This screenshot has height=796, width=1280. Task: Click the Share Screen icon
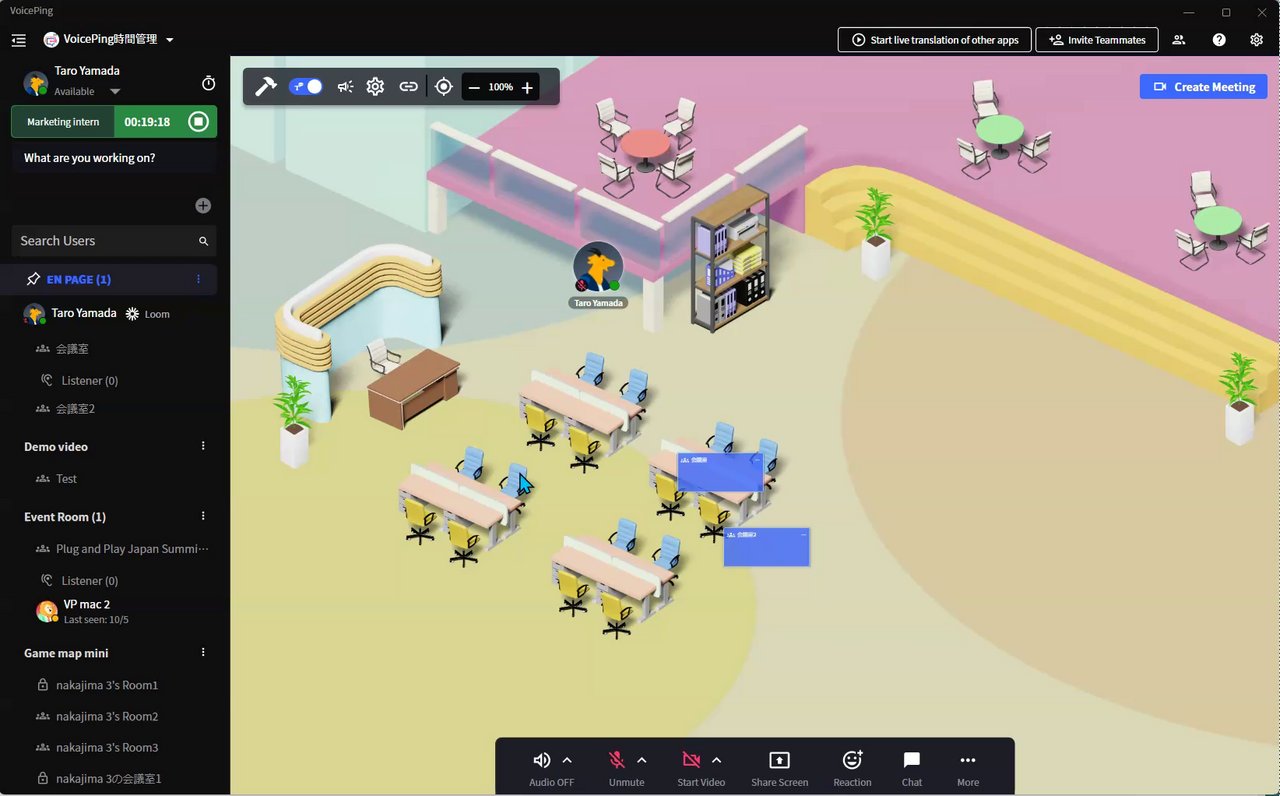click(780, 760)
